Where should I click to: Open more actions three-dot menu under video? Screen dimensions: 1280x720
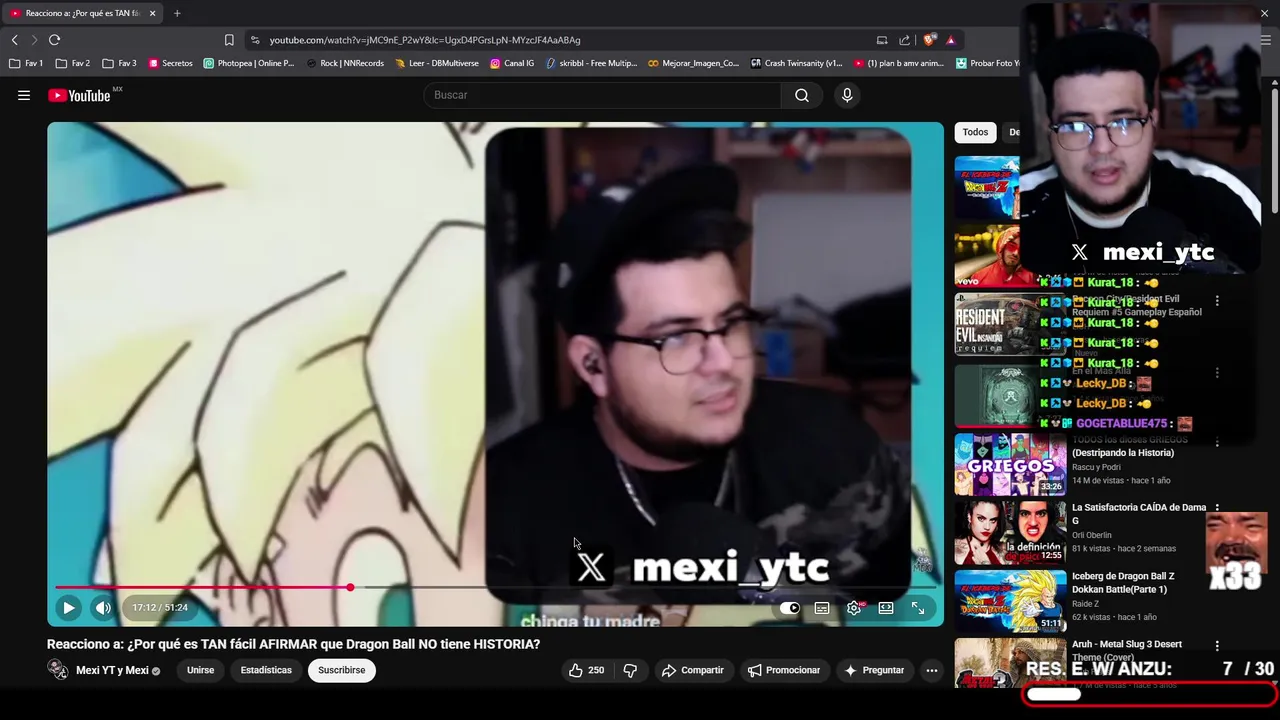coord(931,670)
